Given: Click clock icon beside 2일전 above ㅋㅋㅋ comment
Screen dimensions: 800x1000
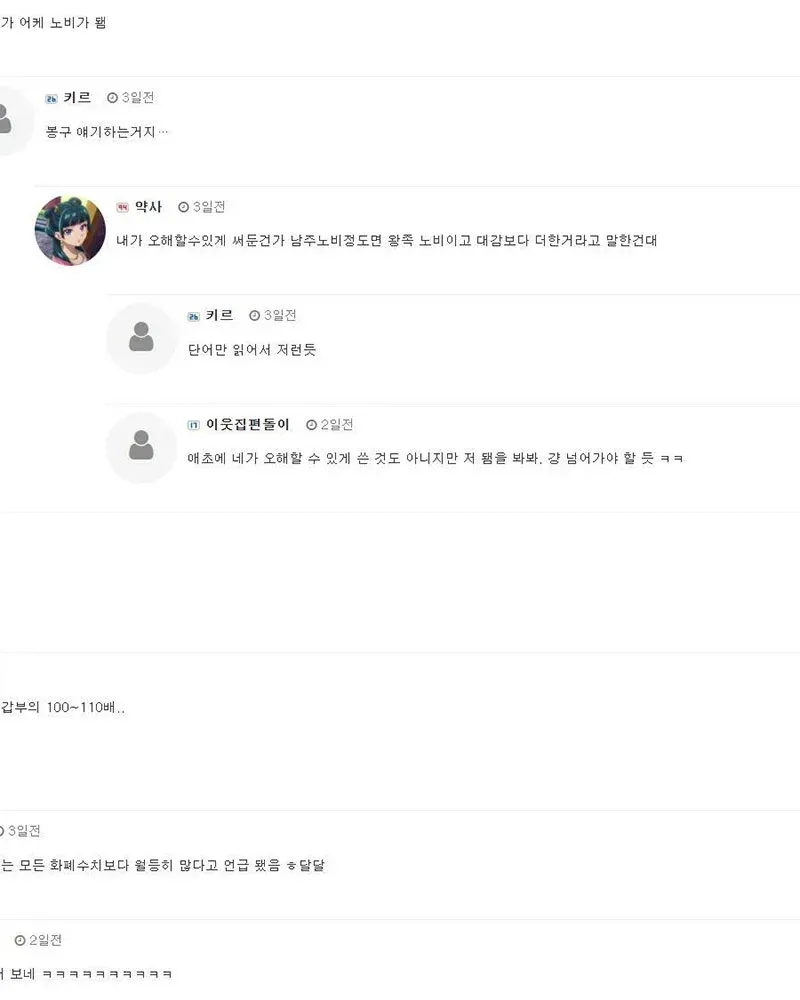Looking at the screenshot, I should click(x=20, y=941).
